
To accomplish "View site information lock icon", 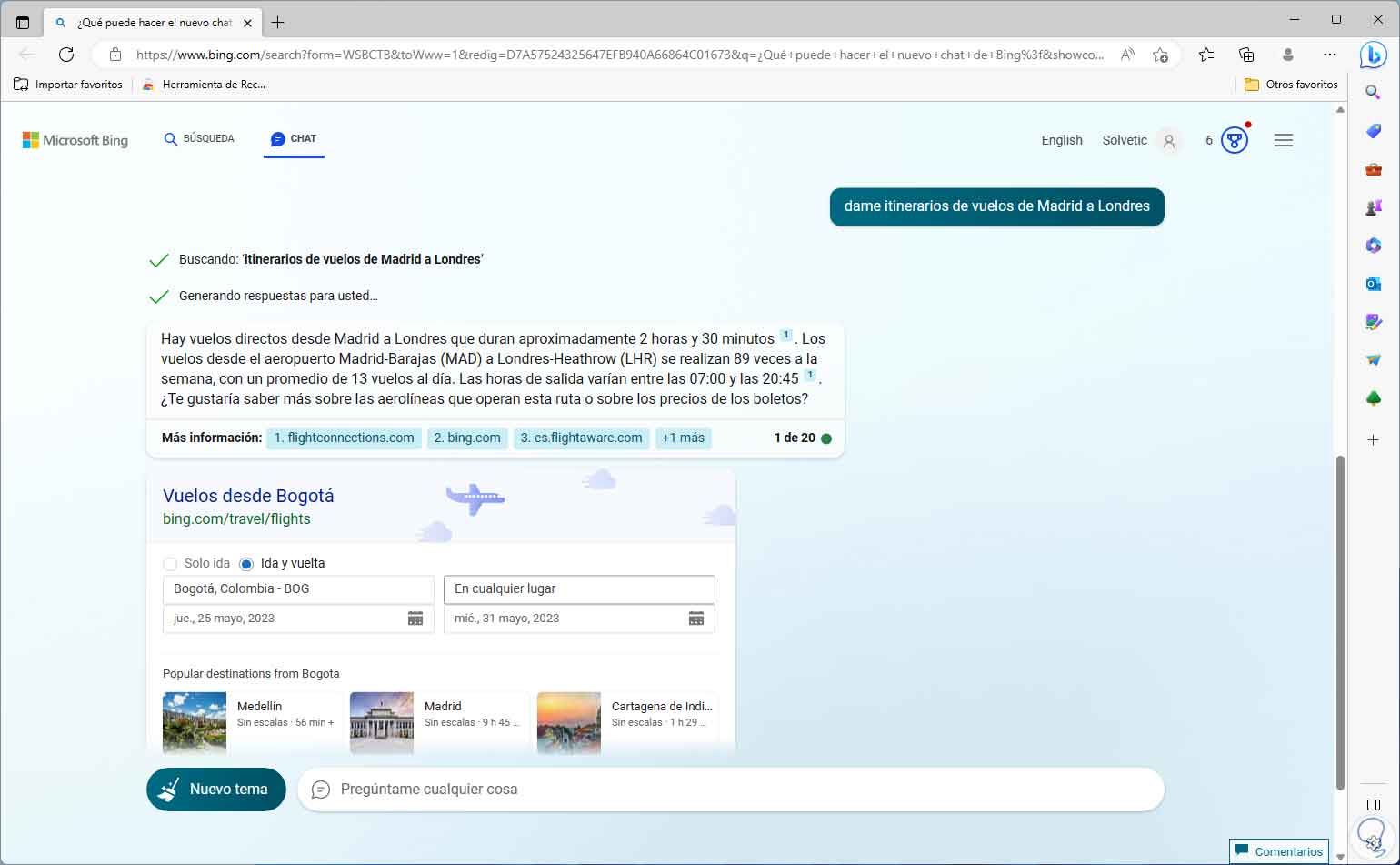I will coord(115,55).
